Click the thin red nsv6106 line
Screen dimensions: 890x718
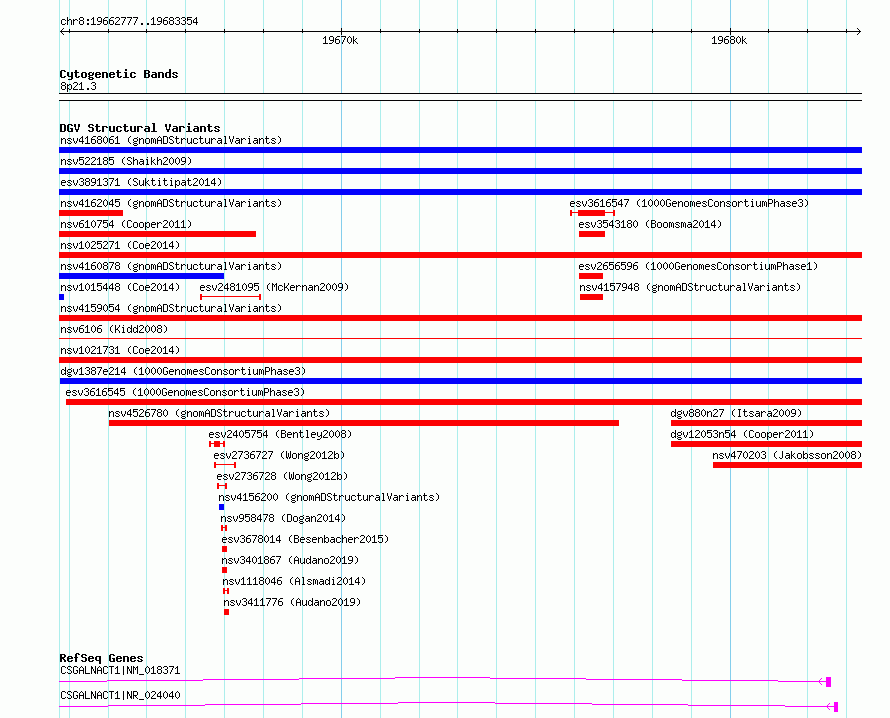[460, 339]
